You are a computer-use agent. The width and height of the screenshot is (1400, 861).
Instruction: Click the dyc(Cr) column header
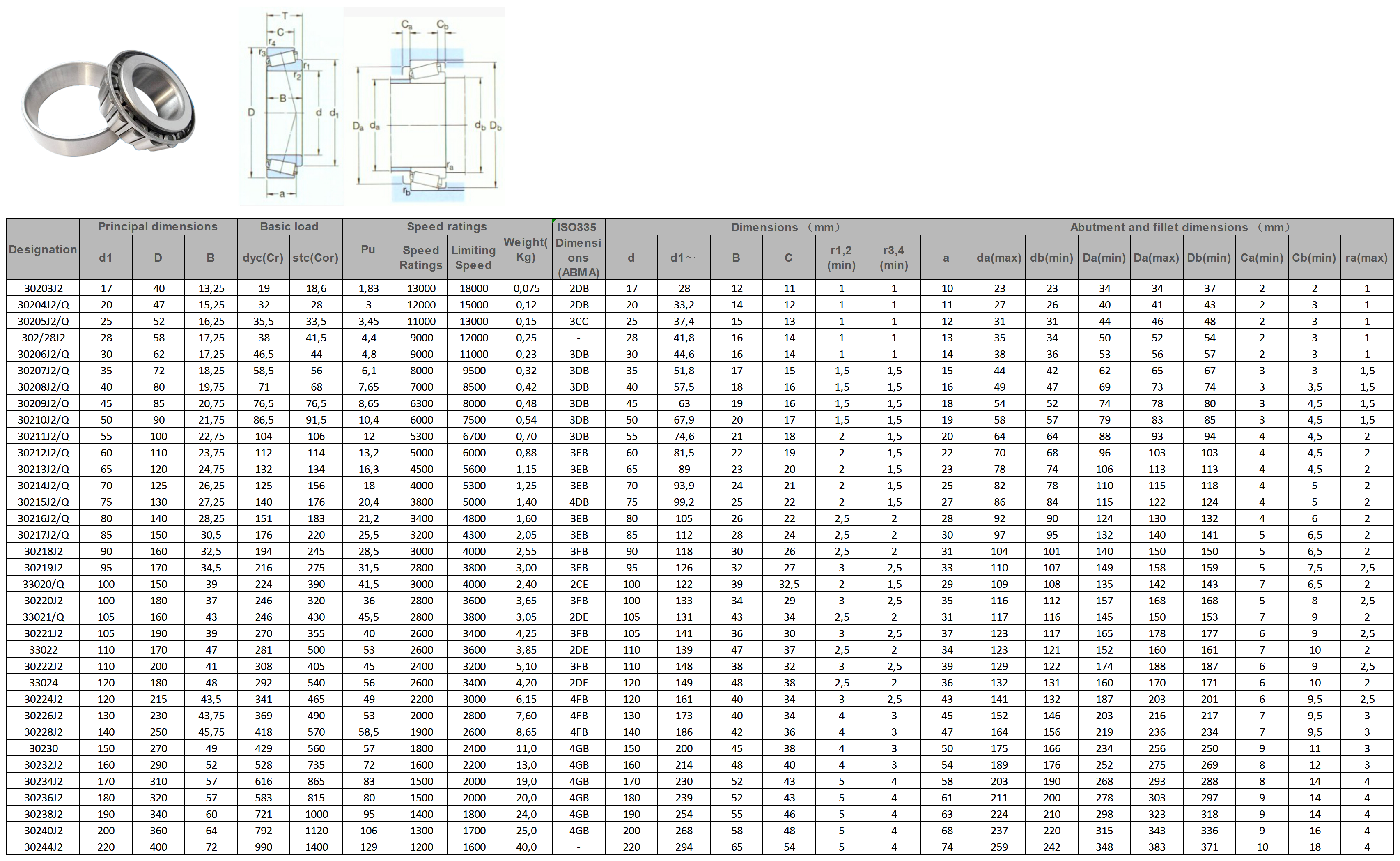coord(263,258)
